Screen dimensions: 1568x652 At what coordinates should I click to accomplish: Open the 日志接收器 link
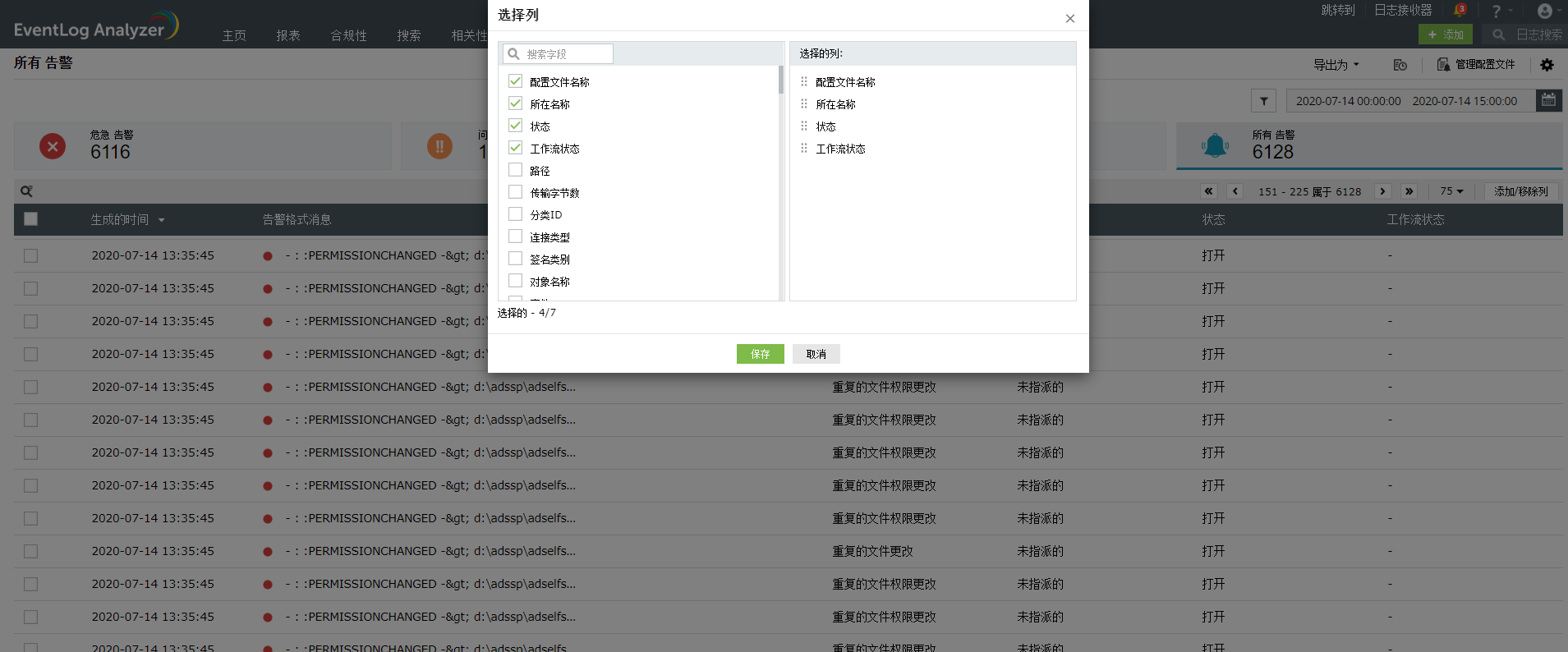pyautogui.click(x=1403, y=10)
